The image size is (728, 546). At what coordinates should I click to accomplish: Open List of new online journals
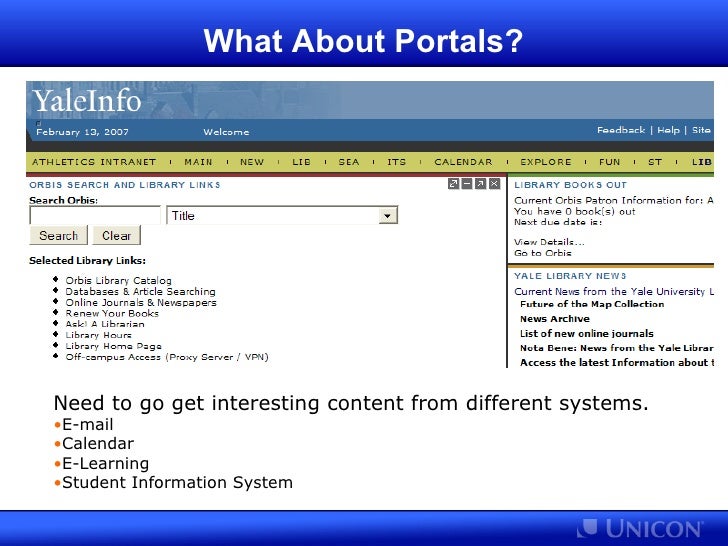click(x=586, y=333)
